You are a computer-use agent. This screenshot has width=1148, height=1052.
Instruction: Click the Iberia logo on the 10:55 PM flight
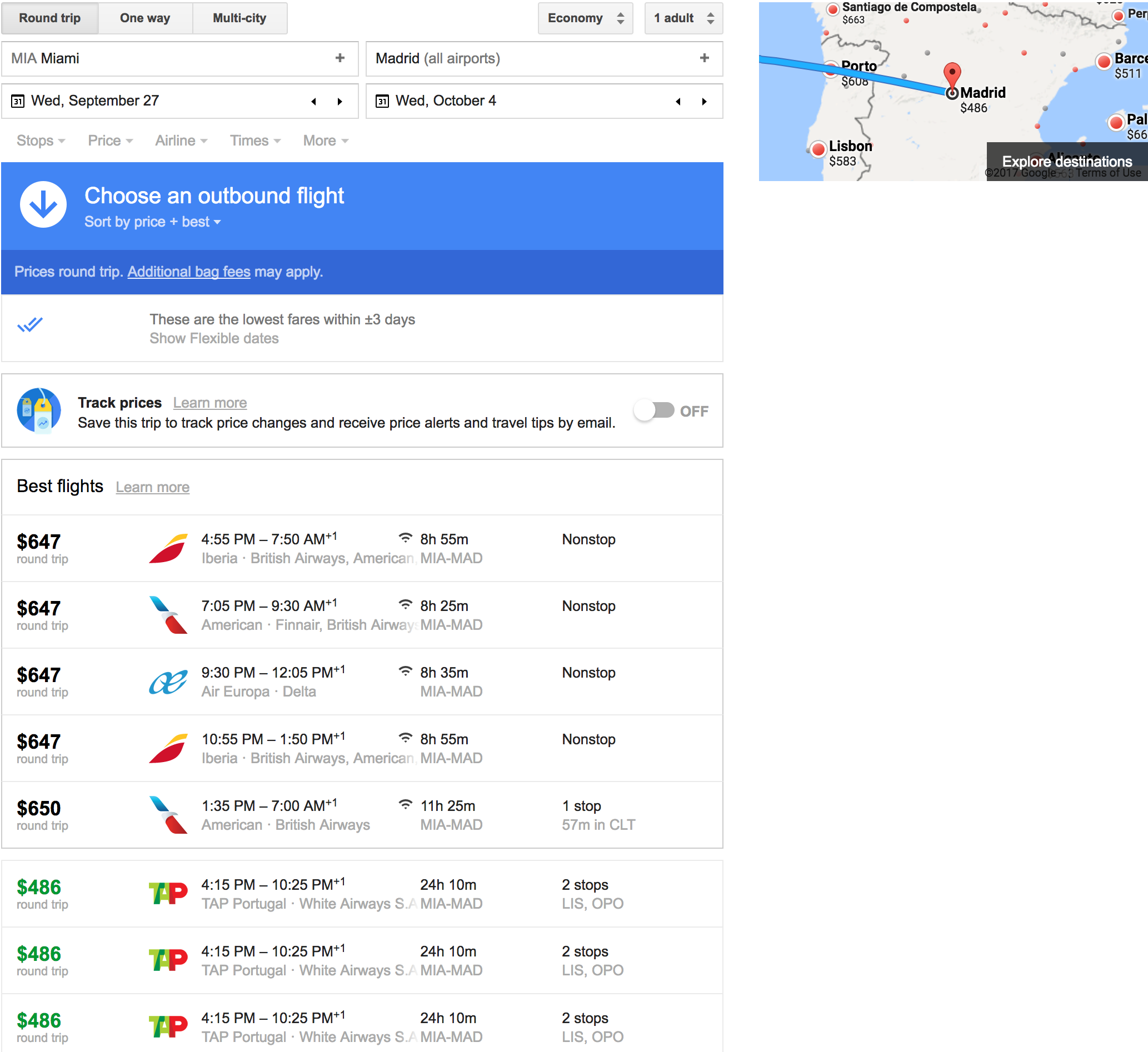(168, 748)
